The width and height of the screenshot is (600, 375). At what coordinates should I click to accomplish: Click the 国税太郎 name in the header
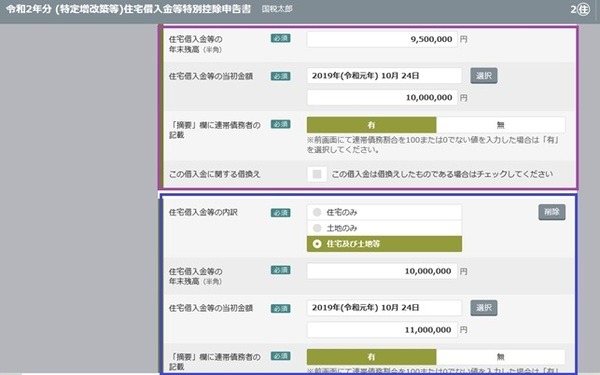tap(277, 9)
